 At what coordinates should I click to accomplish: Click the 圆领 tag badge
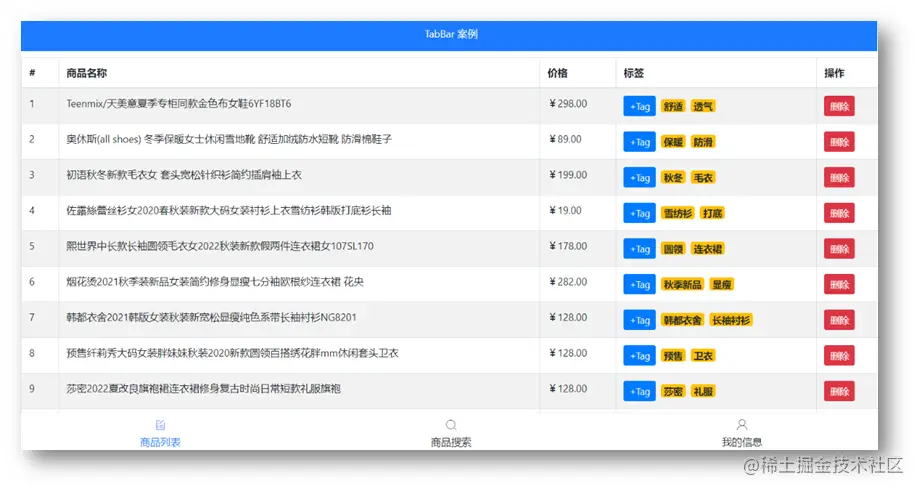click(x=673, y=249)
